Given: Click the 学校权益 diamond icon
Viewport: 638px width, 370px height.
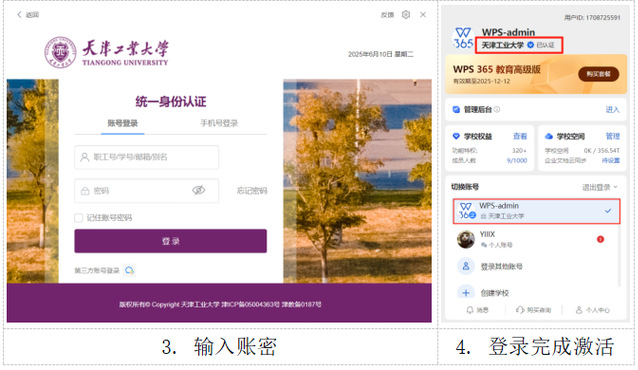Looking at the screenshot, I should coord(456,136).
